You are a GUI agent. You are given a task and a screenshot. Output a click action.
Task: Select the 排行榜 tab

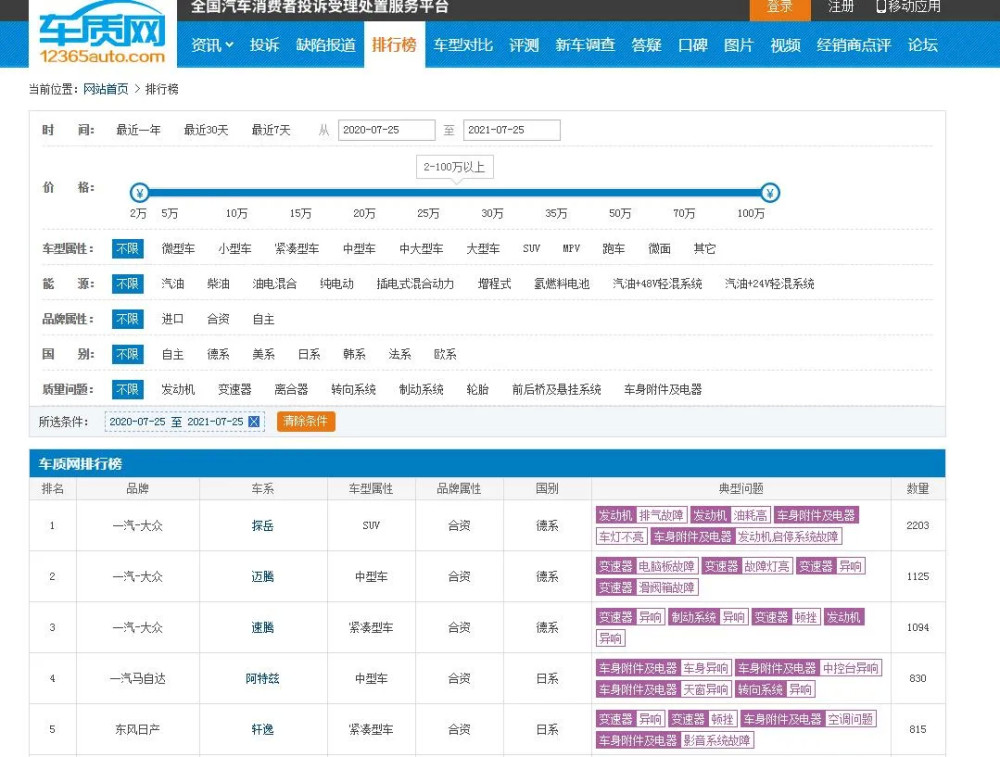[394, 45]
